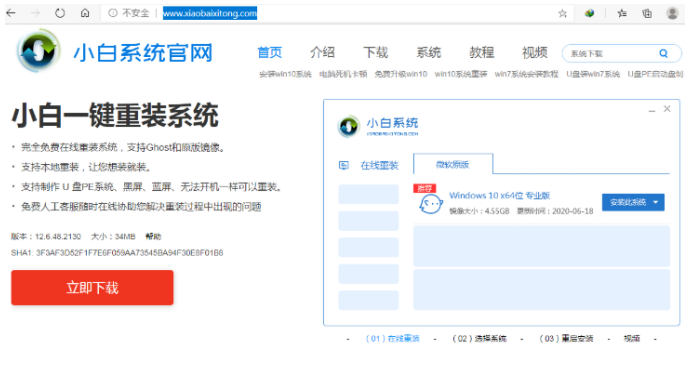The width and height of the screenshot is (688, 371).
Task: Open the 电脑死机卡顿 link
Action: click(x=343, y=74)
